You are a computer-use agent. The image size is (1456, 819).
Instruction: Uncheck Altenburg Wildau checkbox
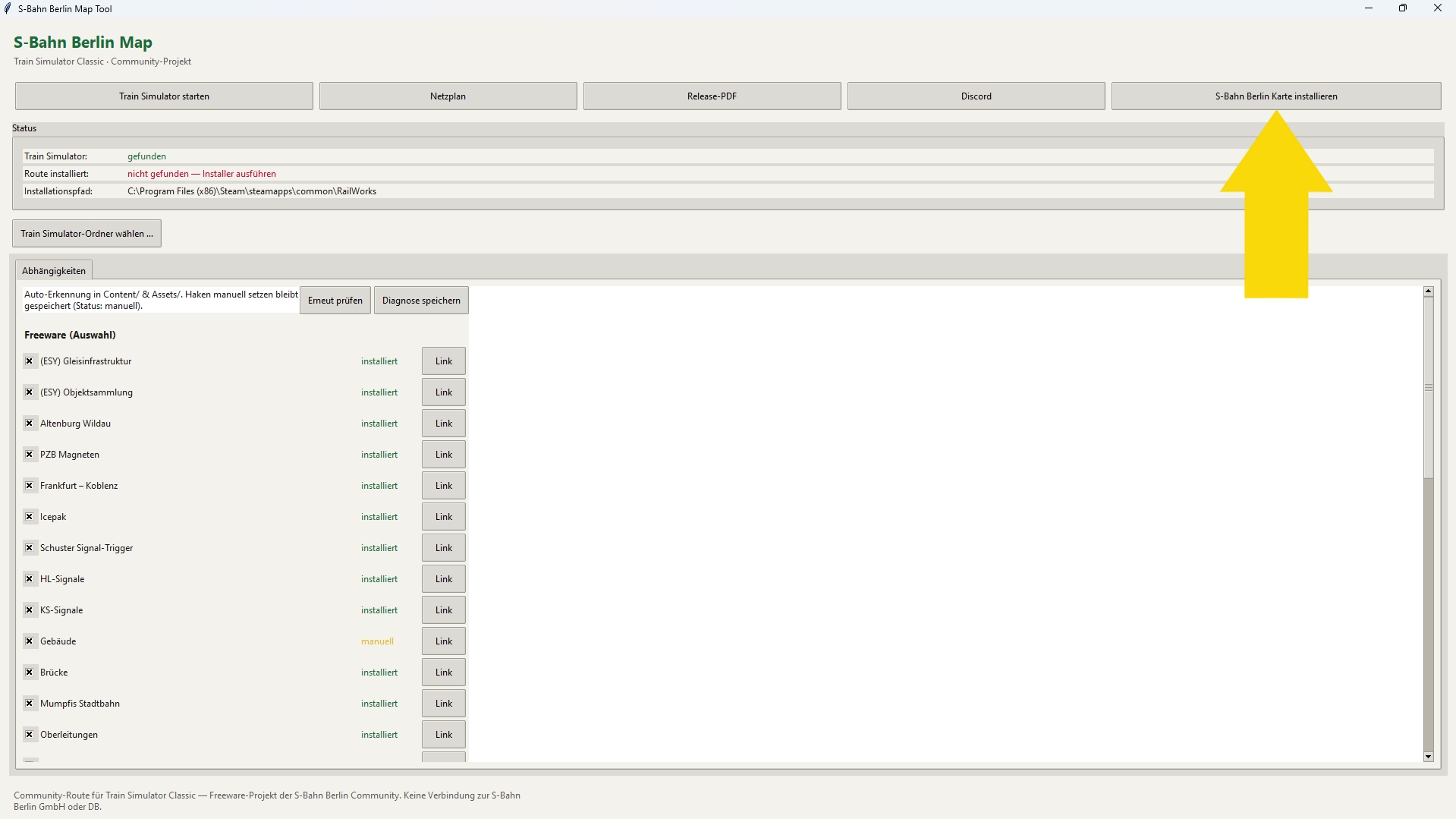(x=30, y=424)
